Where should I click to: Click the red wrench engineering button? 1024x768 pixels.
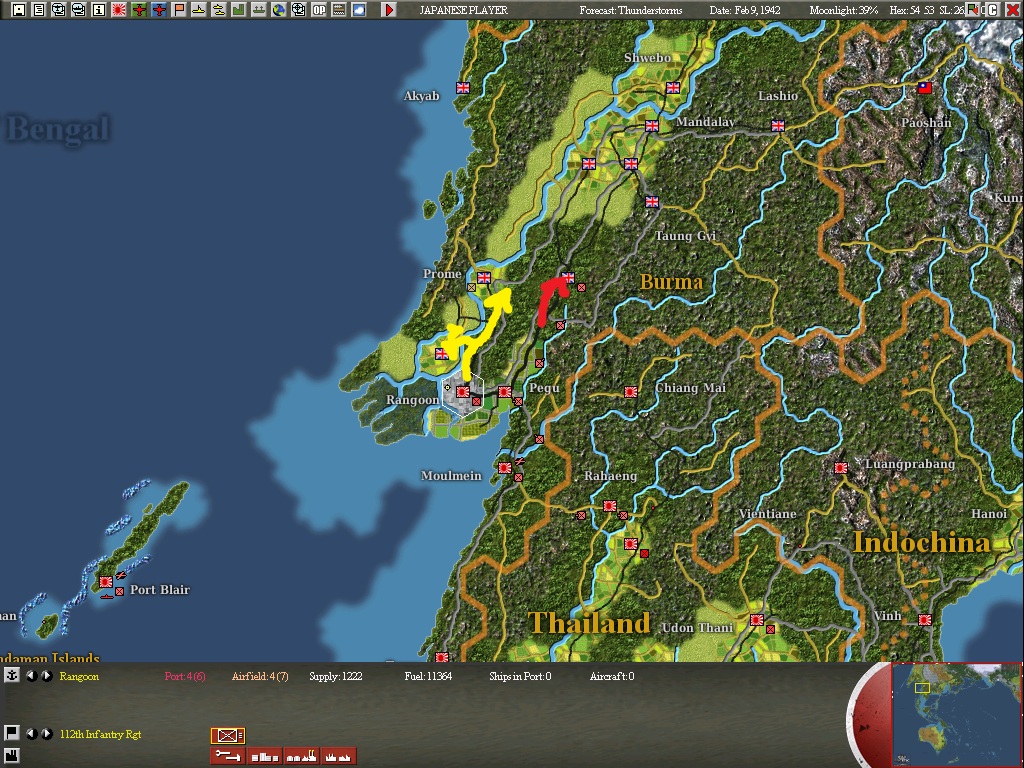(228, 756)
